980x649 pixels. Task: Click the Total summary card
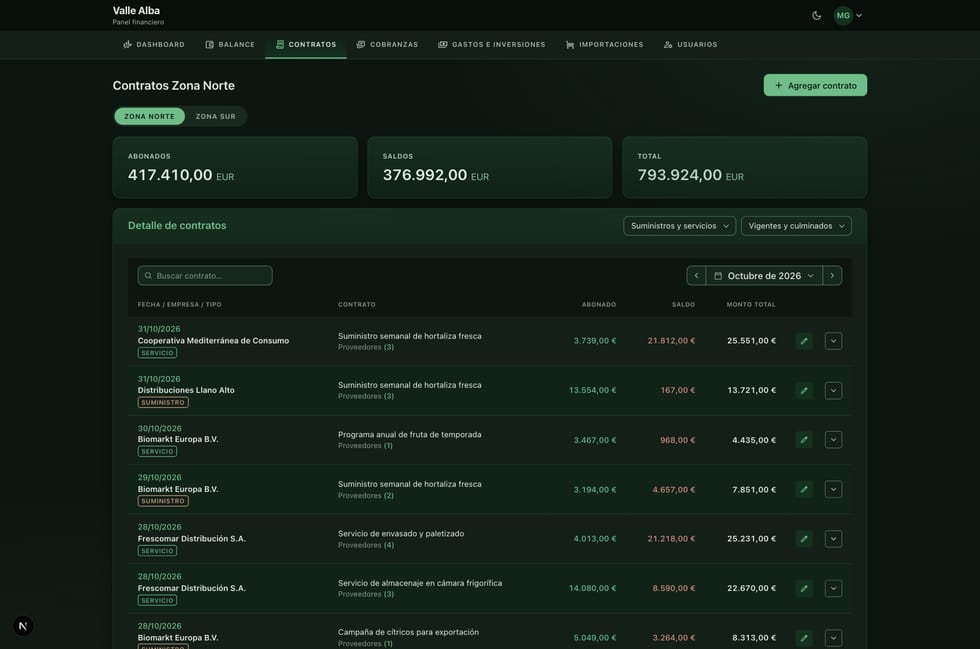[744, 168]
